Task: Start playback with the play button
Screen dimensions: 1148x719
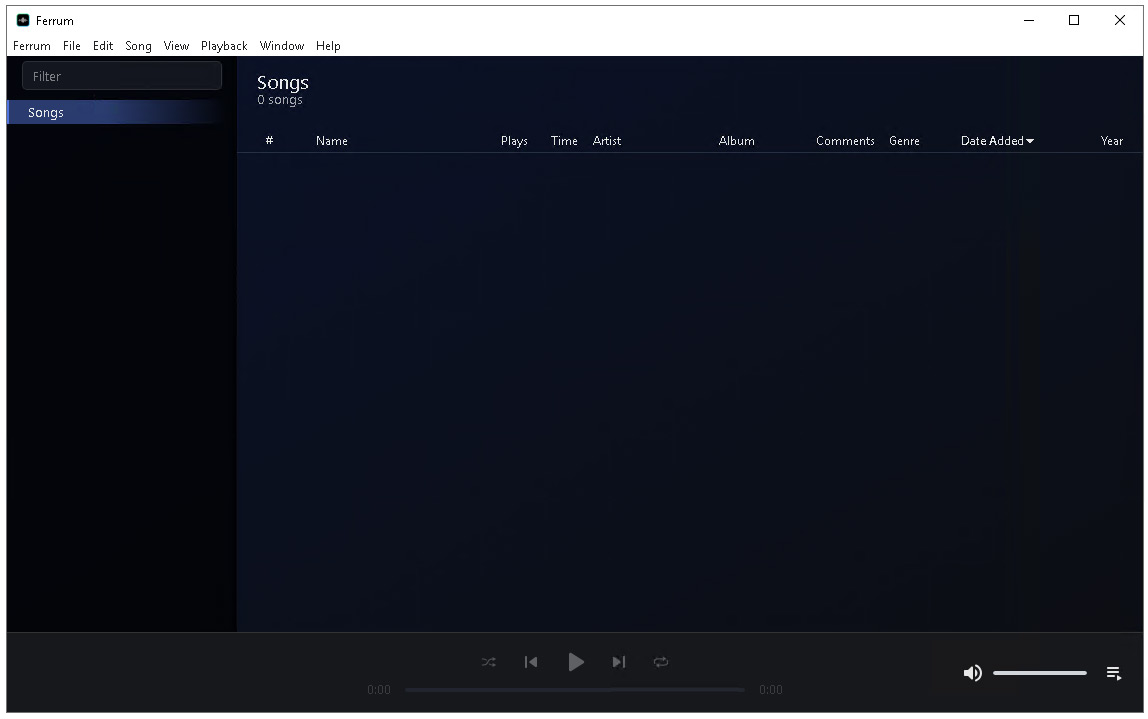Action: tap(576, 662)
